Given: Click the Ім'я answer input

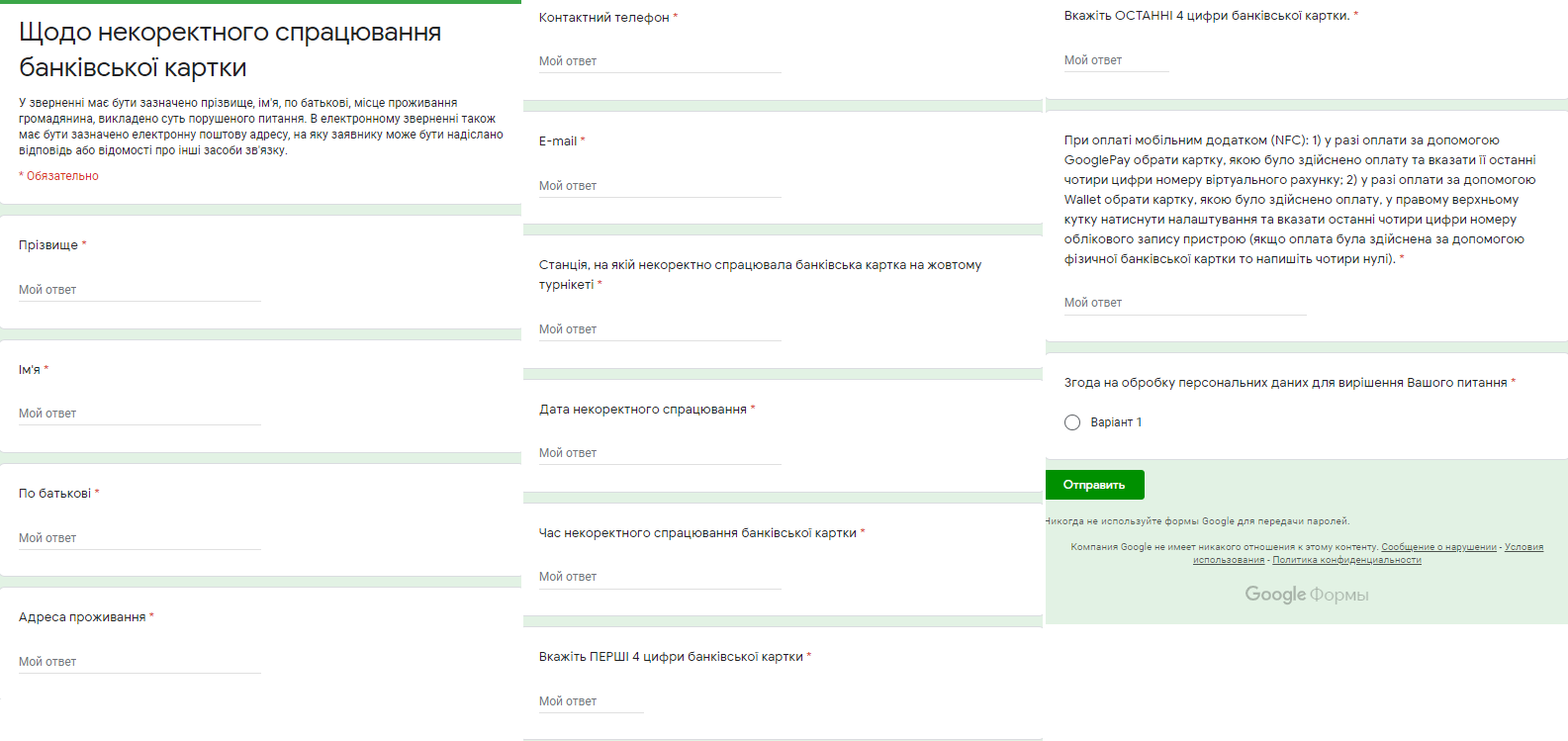Looking at the screenshot, I should (138, 414).
